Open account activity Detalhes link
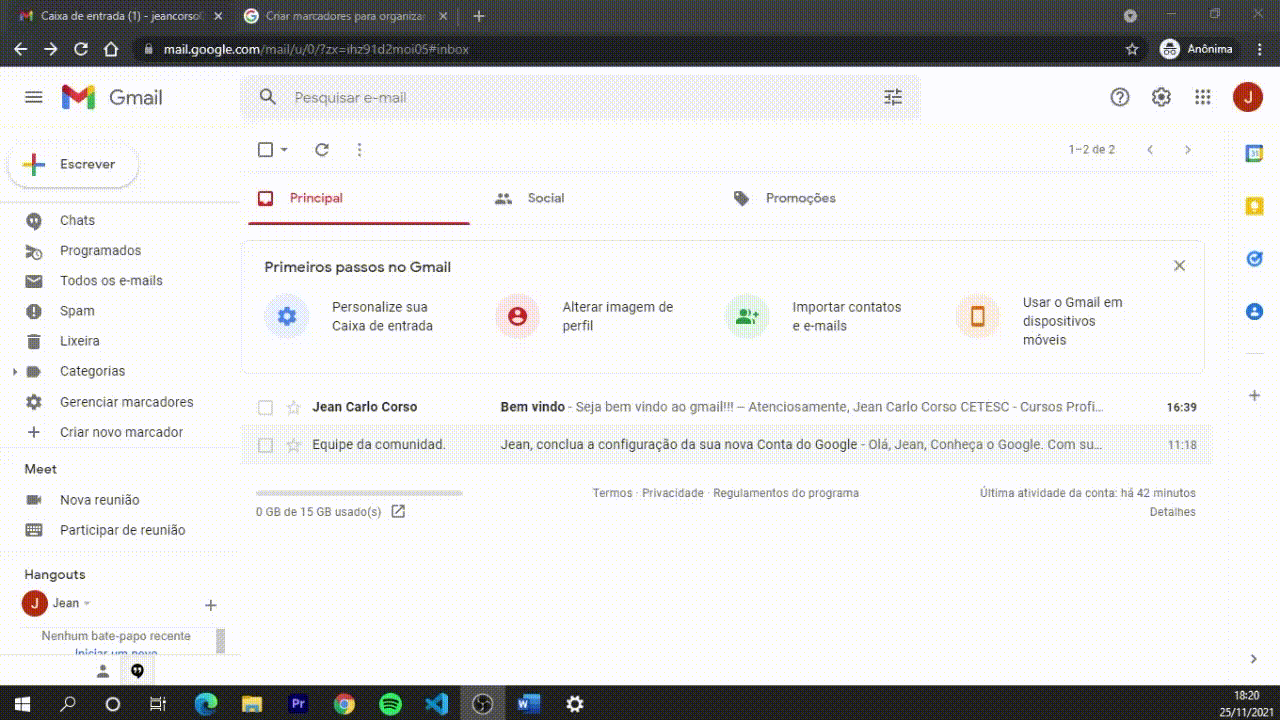 1172,512
